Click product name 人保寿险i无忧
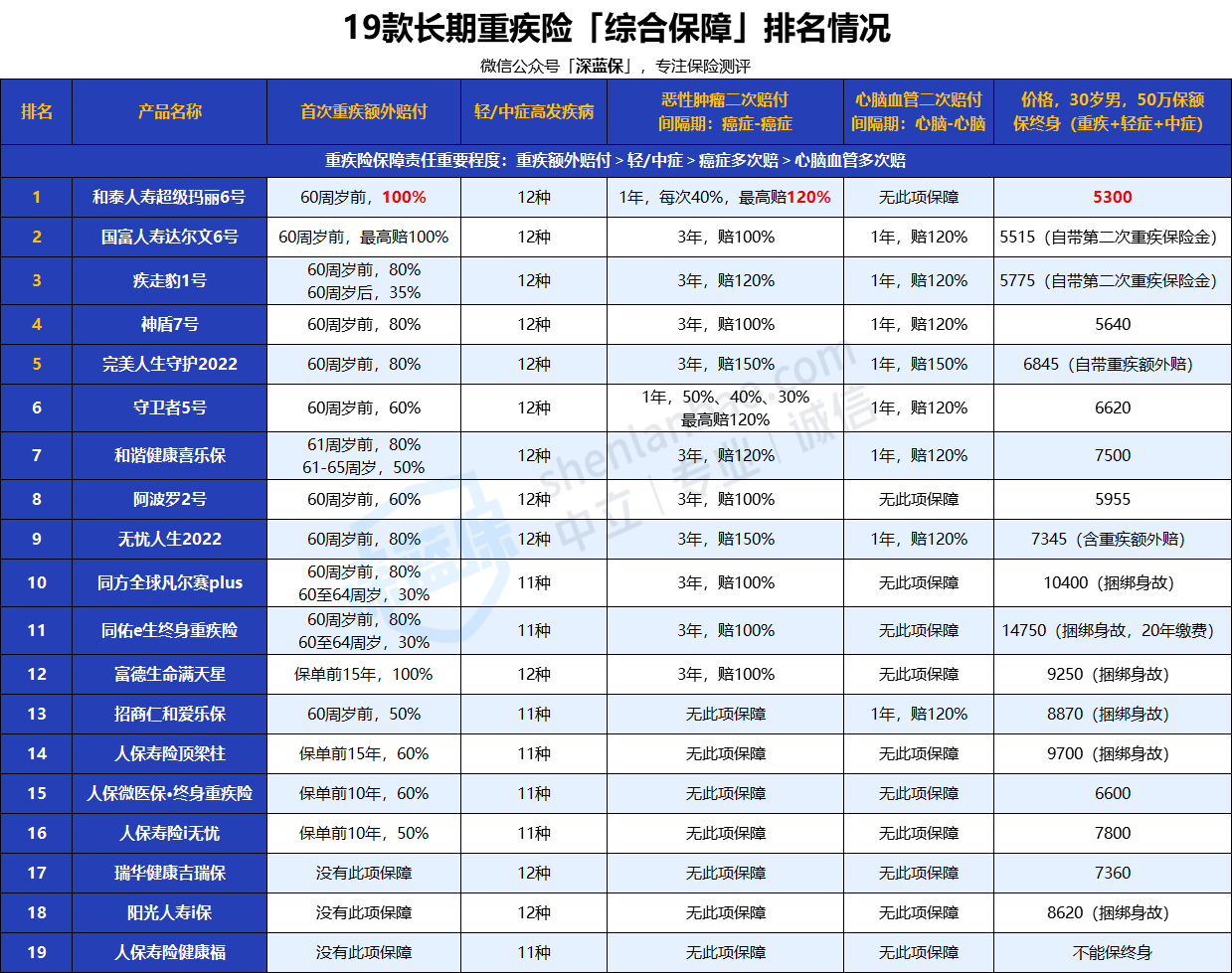The height and width of the screenshot is (973, 1232). coord(170,833)
